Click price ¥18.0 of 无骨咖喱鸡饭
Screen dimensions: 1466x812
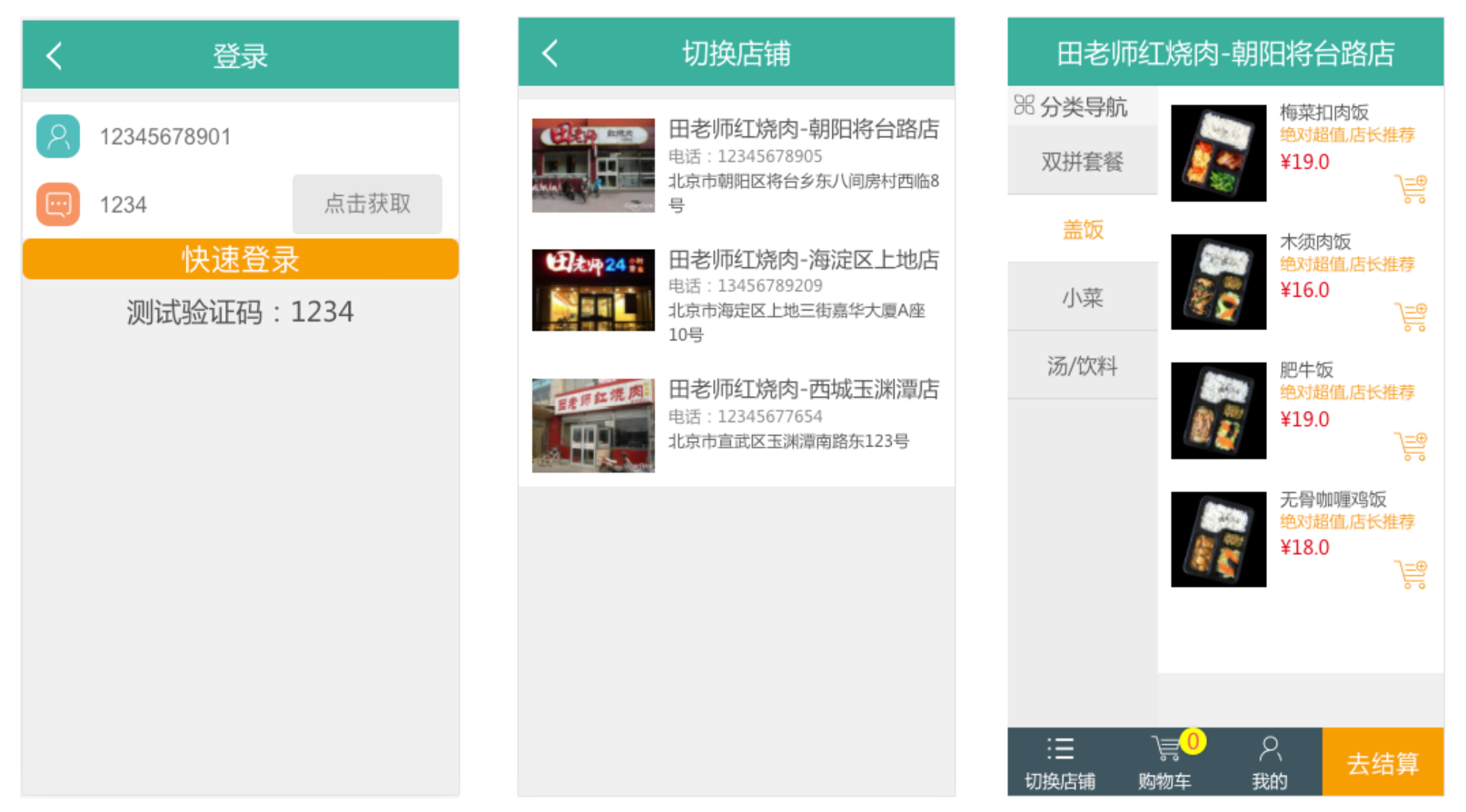point(1305,548)
